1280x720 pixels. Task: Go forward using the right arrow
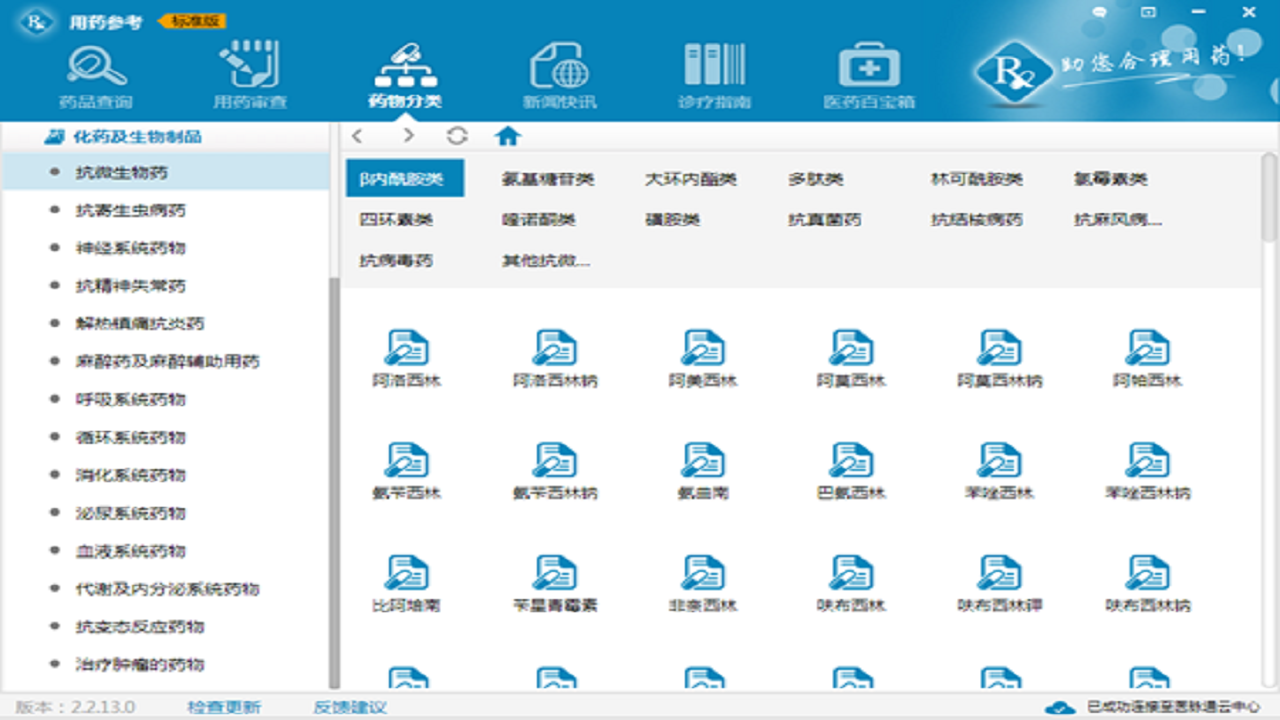pos(408,136)
